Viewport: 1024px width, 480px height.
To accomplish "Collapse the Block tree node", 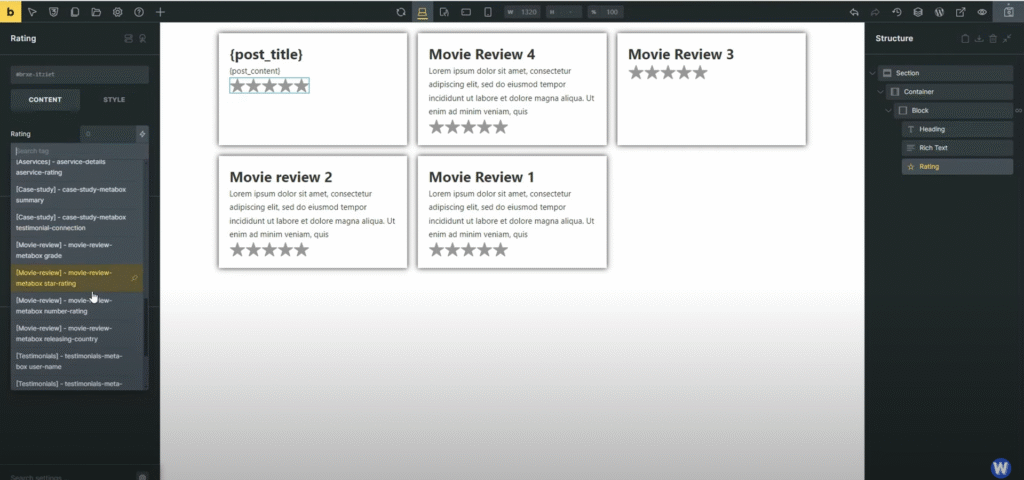I will tap(888, 110).
